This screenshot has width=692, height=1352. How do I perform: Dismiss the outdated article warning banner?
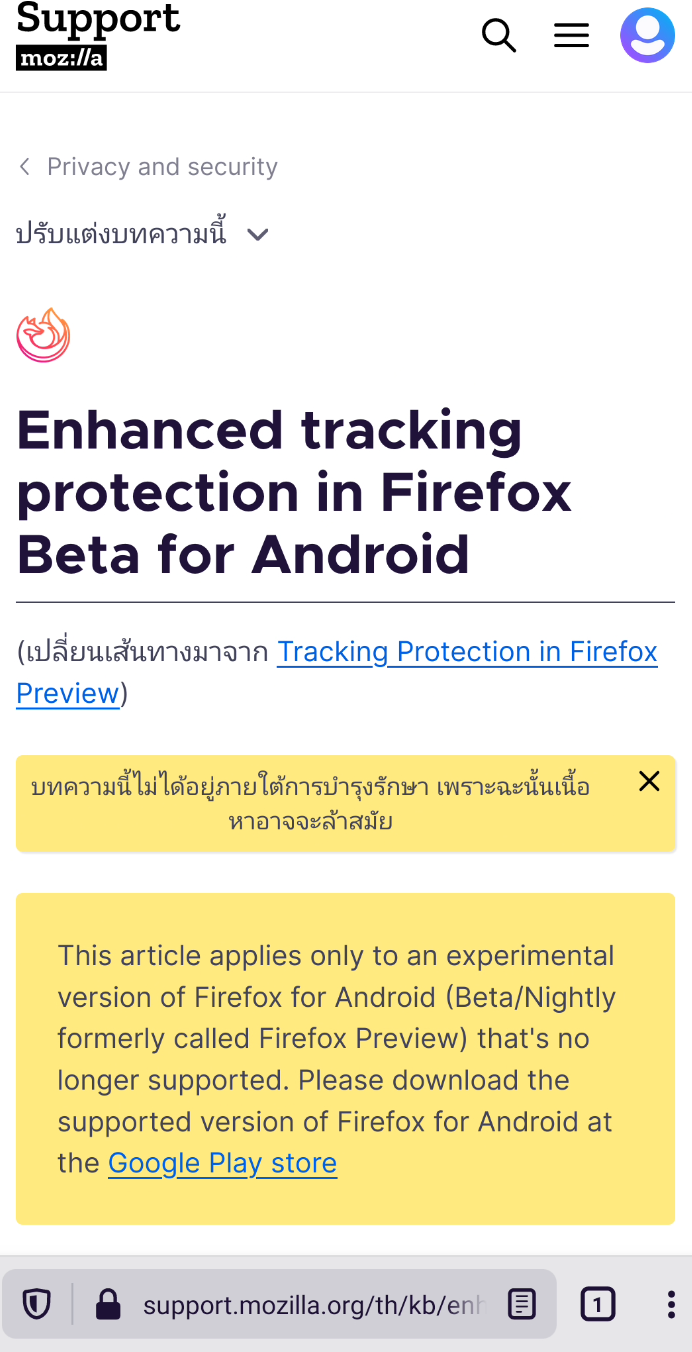pos(649,781)
